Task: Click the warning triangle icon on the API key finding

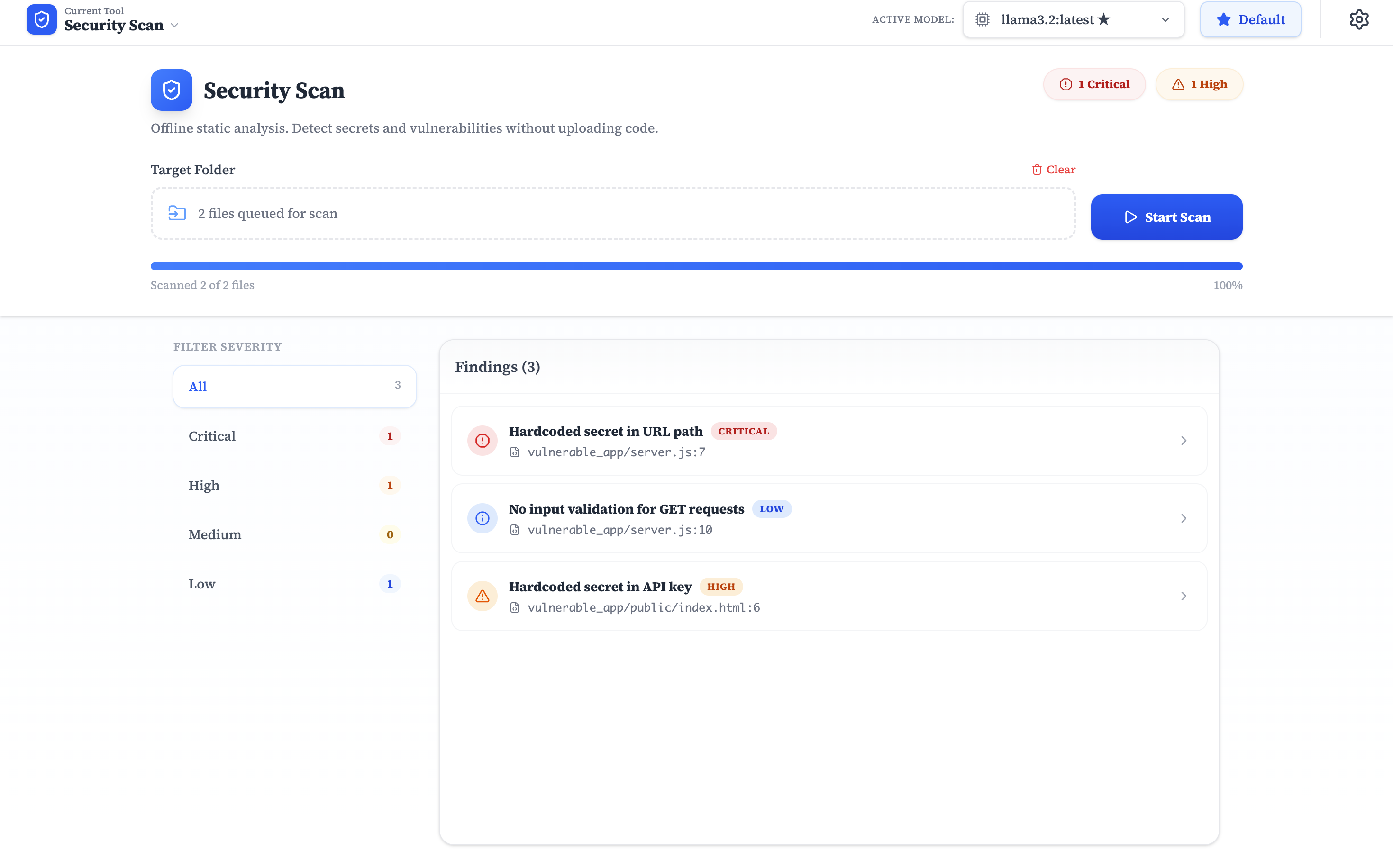Action: [x=482, y=596]
